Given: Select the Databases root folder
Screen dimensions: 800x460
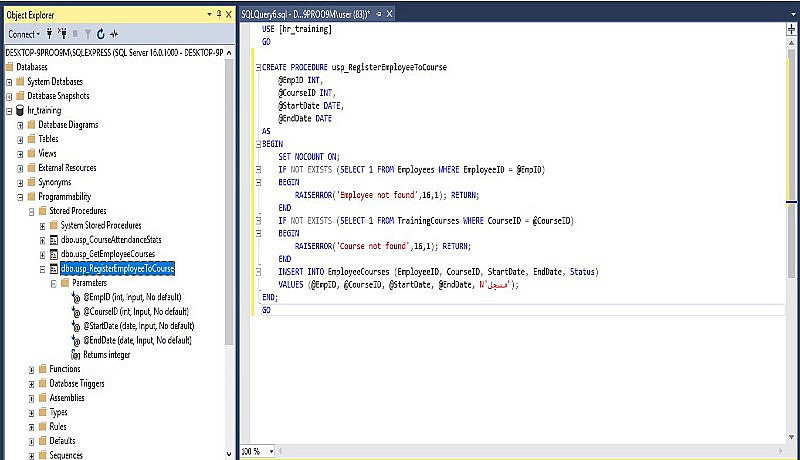Looking at the screenshot, I should click(x=32, y=67).
